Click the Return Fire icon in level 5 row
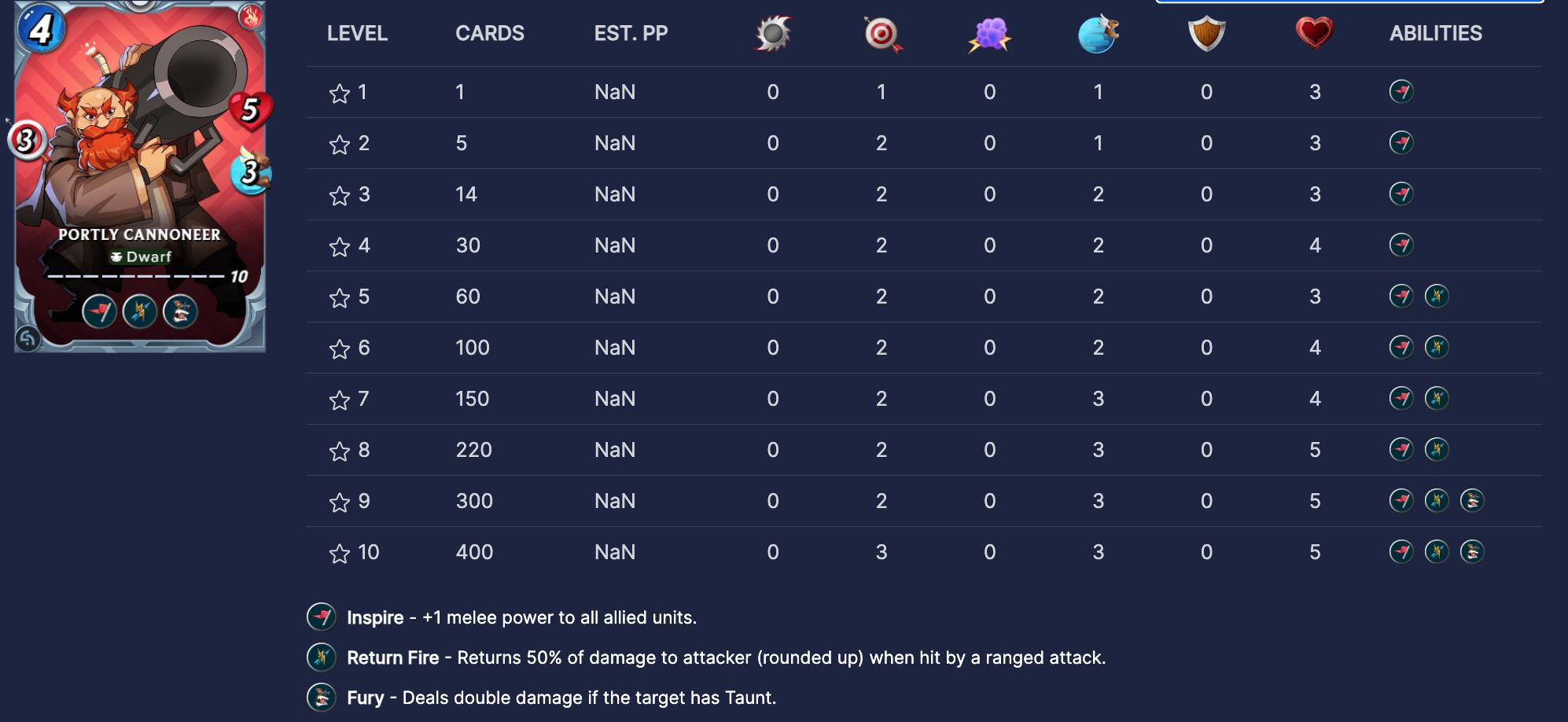1568x722 pixels. click(x=1437, y=297)
